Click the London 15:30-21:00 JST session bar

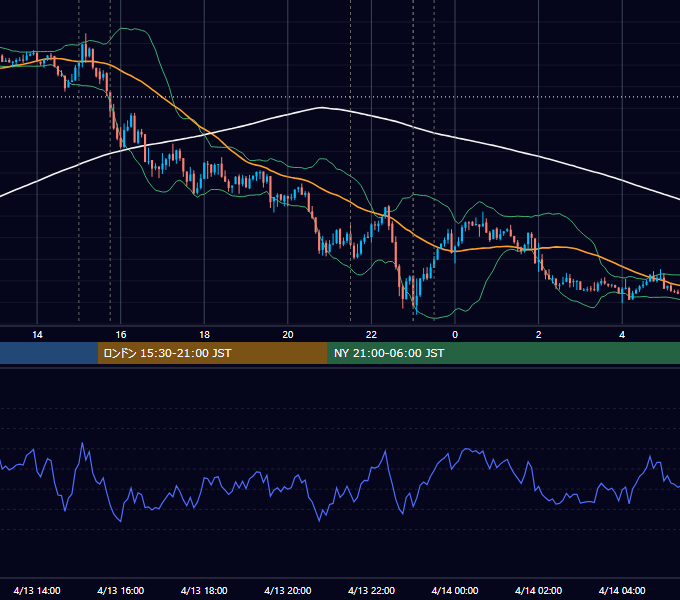point(212,353)
